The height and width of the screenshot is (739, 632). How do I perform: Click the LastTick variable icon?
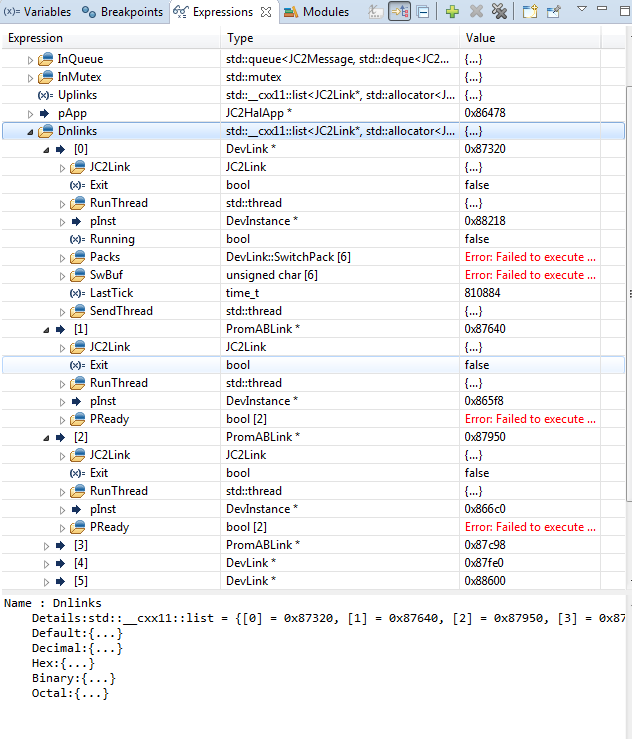point(77,293)
